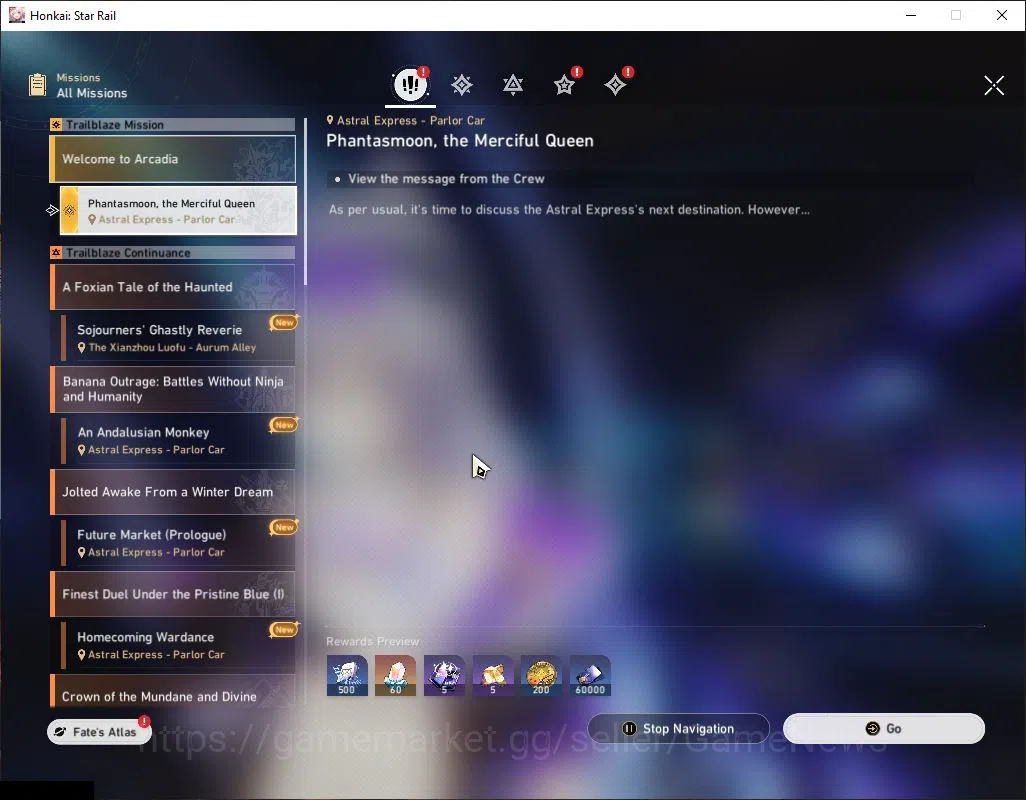Viewport: 1026px width, 800px height.
Task: Select A Foxian Tale of the Haunted
Action: tap(173, 287)
